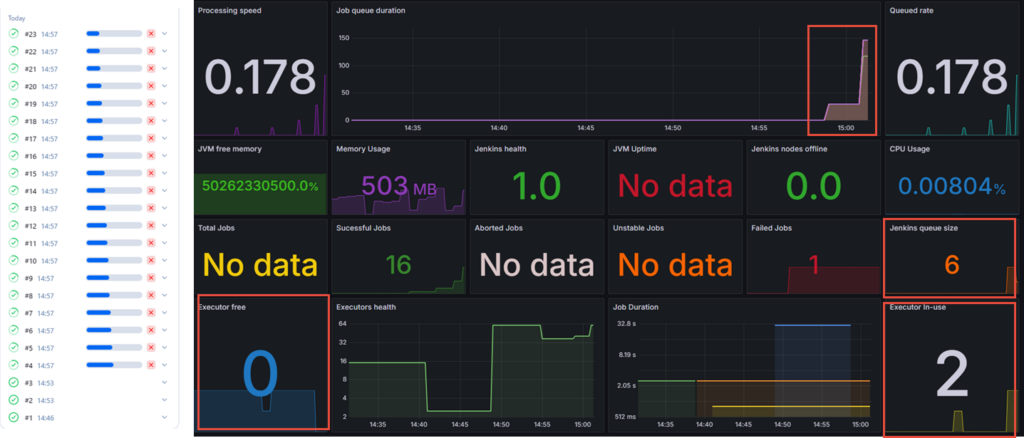The height and width of the screenshot is (438, 1024).
Task: Click status icon beside build #19
Action: click(x=14, y=103)
